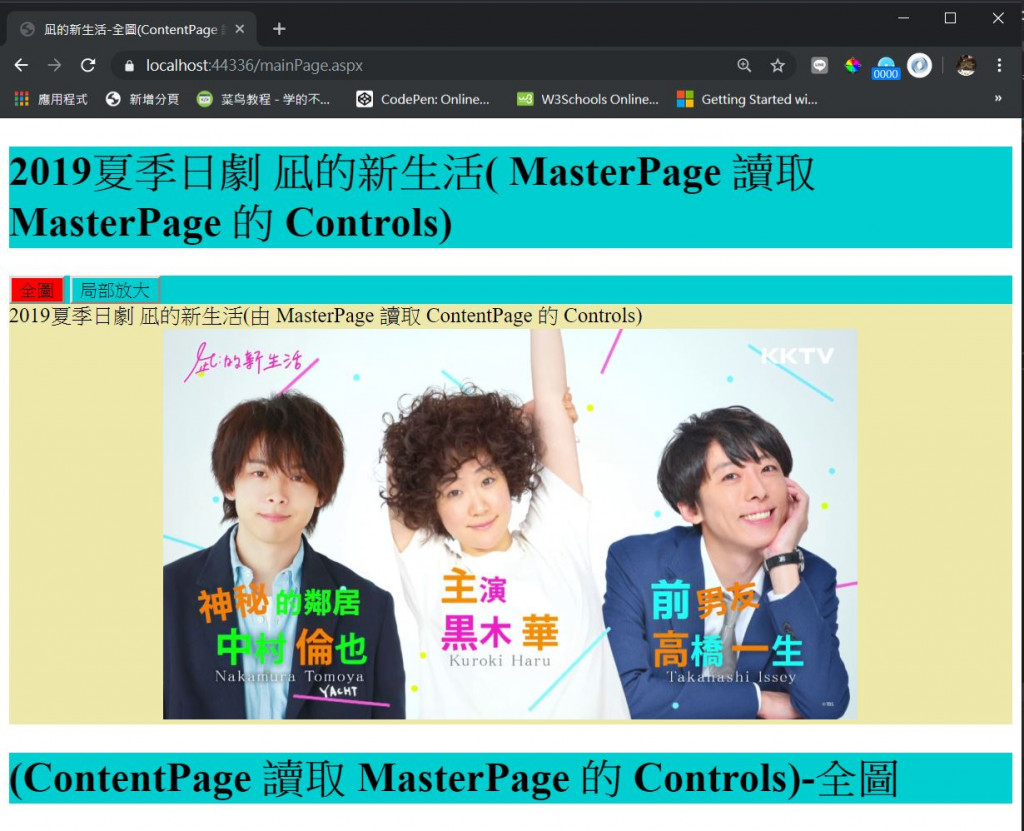The image size is (1024, 831).
Task: Open the LINE extension icon
Action: [x=820, y=65]
